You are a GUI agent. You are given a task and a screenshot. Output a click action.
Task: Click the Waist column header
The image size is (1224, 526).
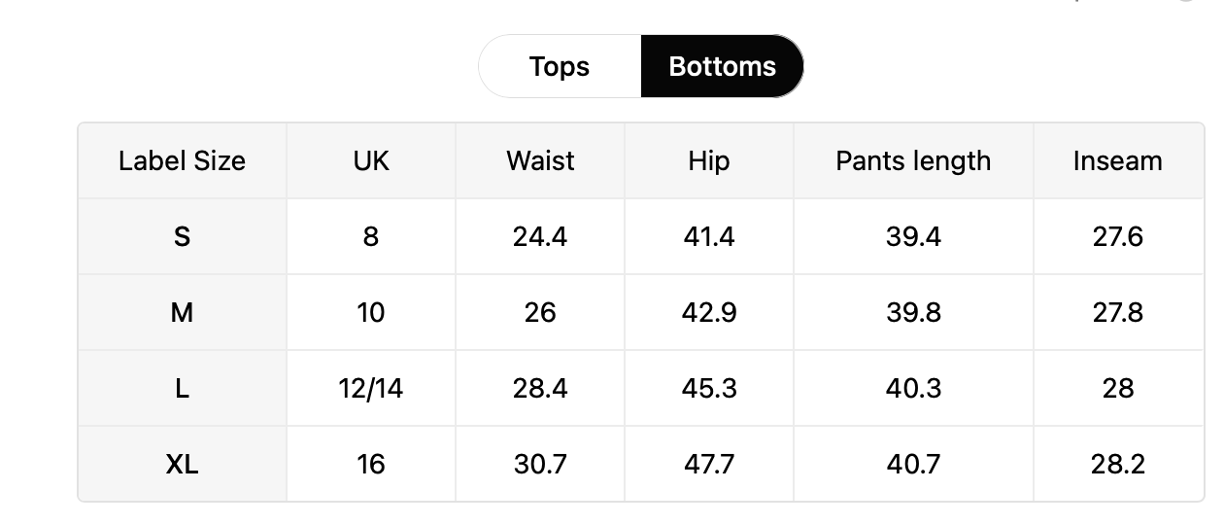click(540, 161)
